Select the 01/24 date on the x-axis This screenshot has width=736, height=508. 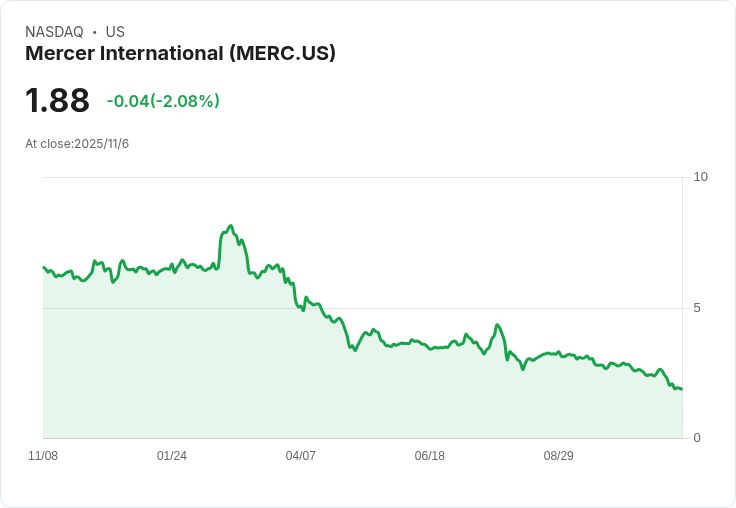click(172, 456)
